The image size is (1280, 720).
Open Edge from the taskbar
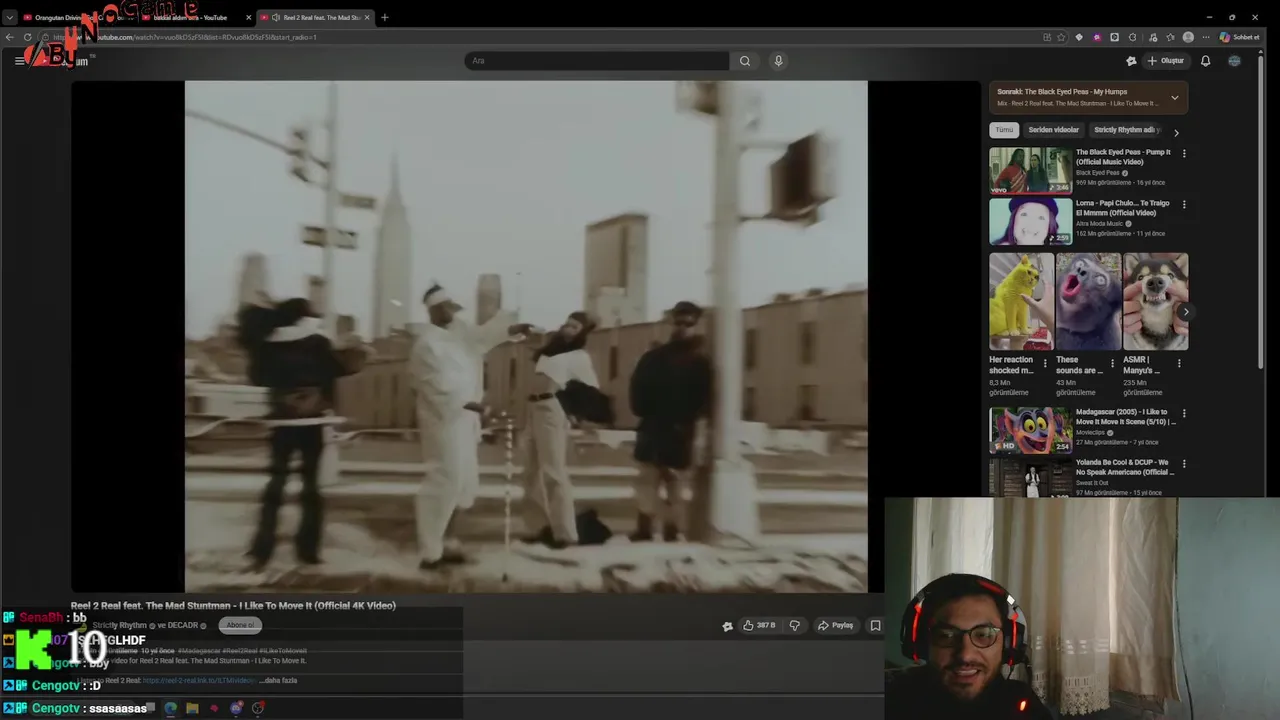click(170, 708)
